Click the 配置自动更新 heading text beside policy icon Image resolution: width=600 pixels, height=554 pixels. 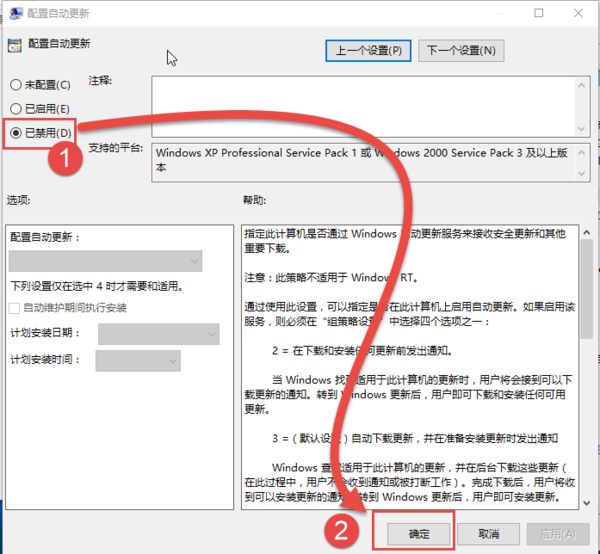pos(59,44)
